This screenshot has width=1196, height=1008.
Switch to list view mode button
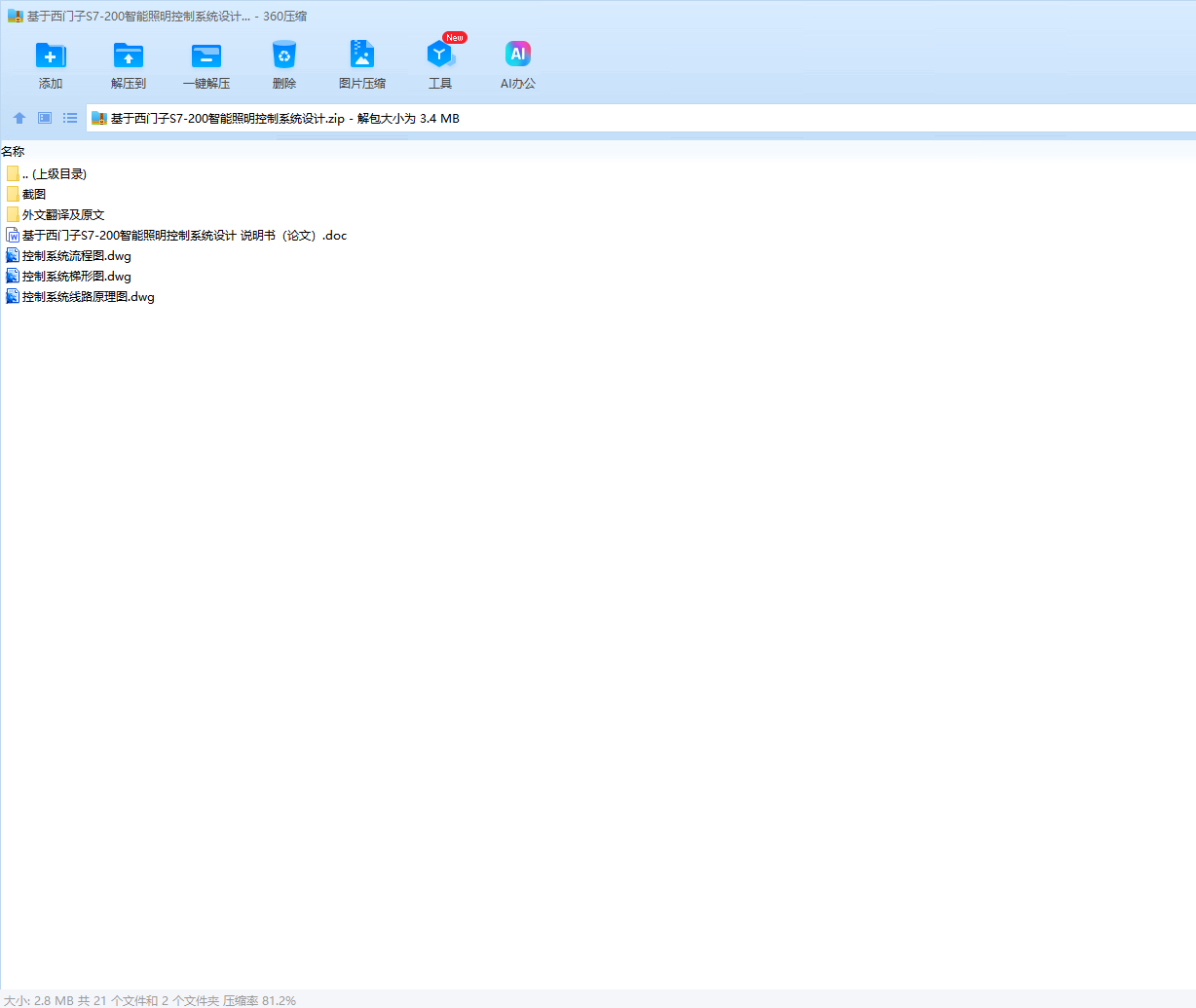tap(70, 118)
